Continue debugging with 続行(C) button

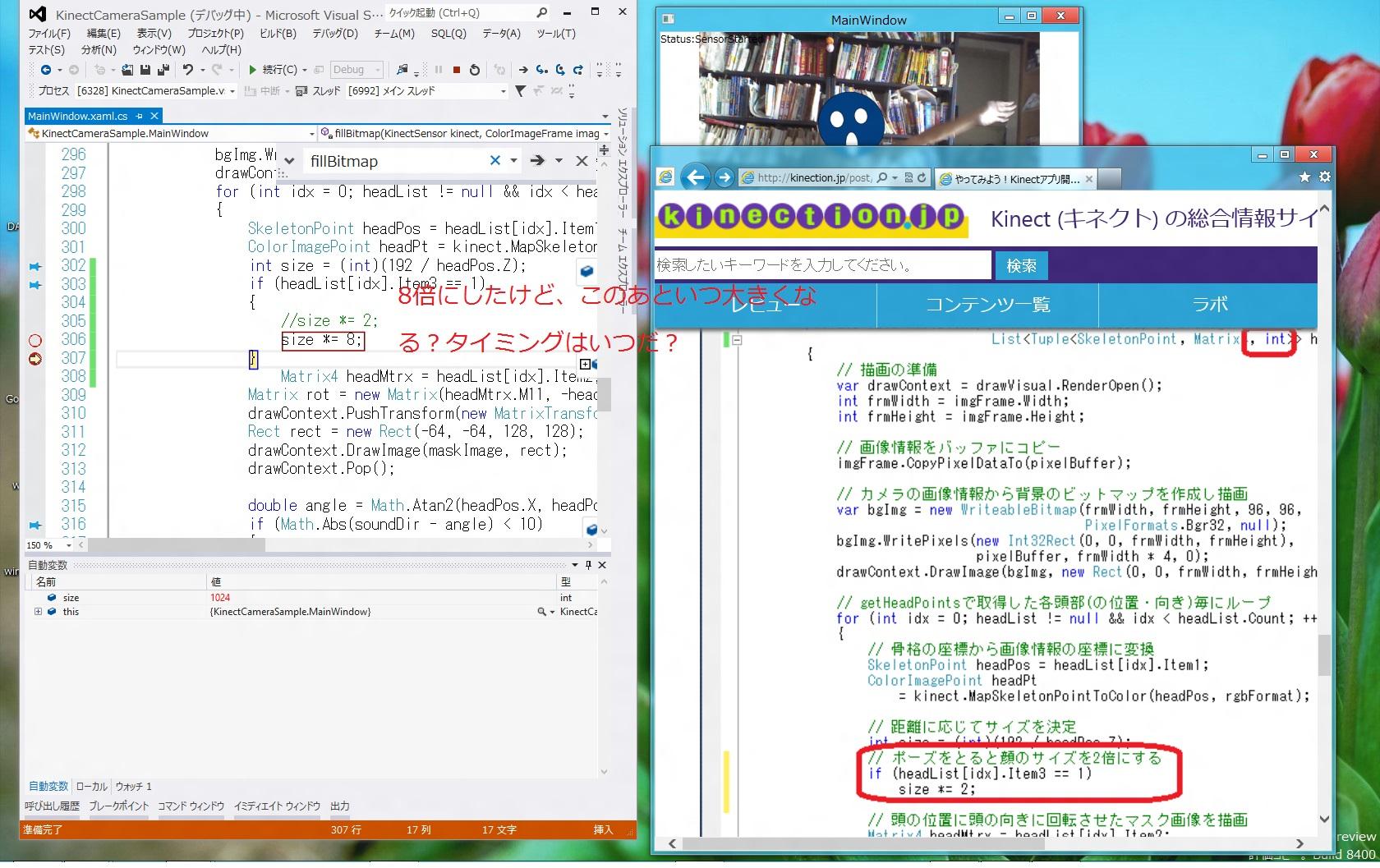point(273,70)
